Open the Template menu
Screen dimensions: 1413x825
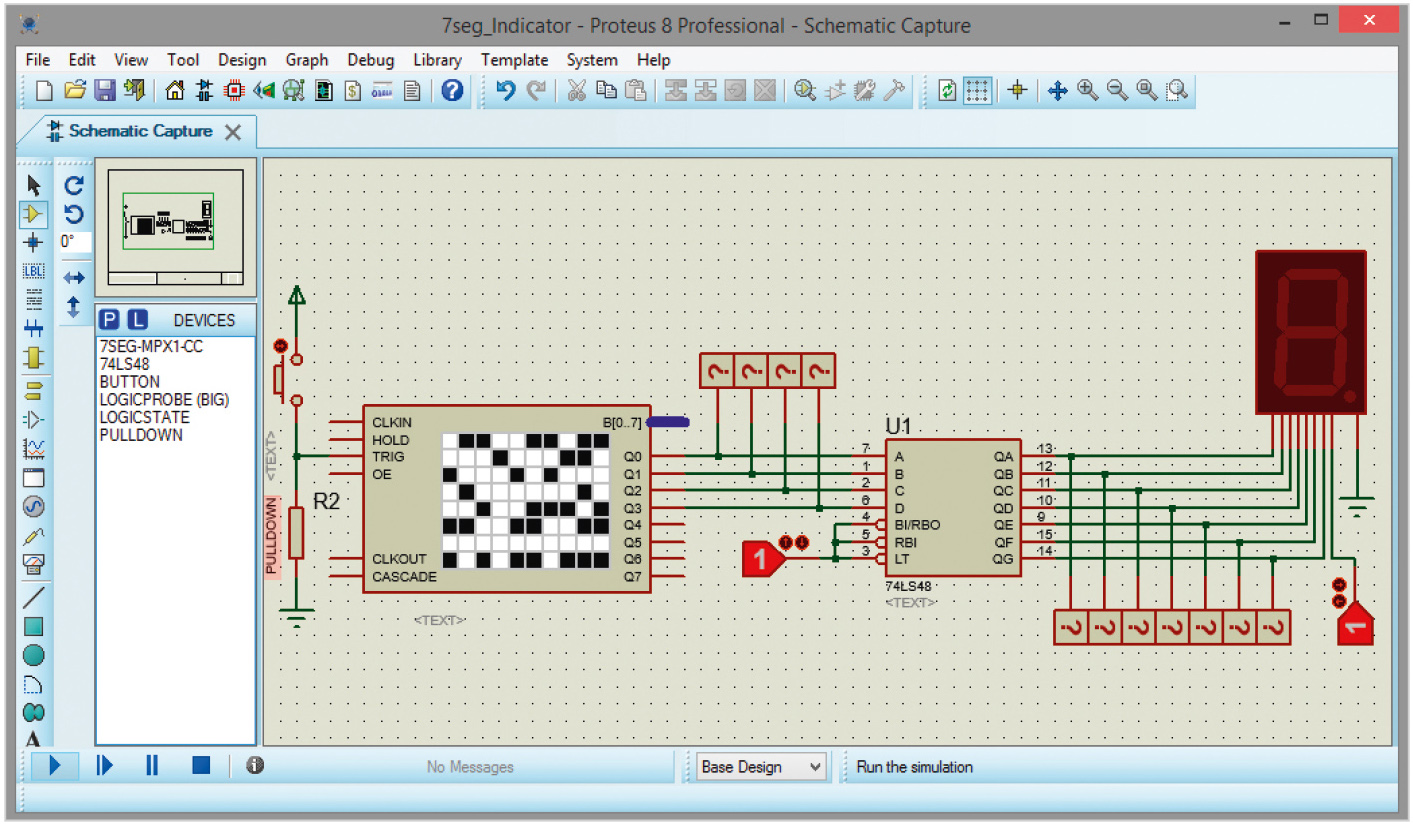click(514, 60)
